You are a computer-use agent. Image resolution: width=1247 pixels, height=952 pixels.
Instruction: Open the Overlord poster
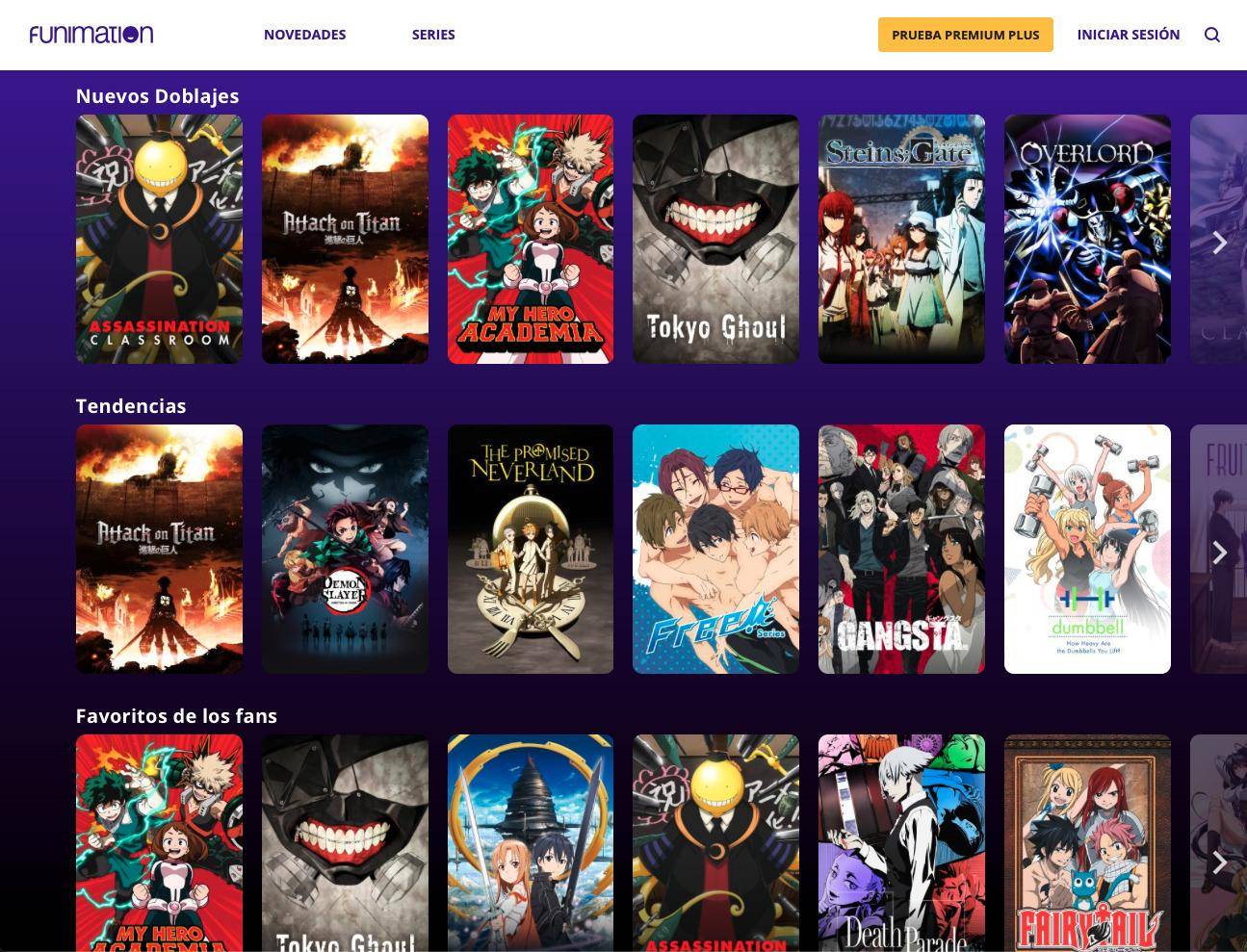[x=1087, y=239]
